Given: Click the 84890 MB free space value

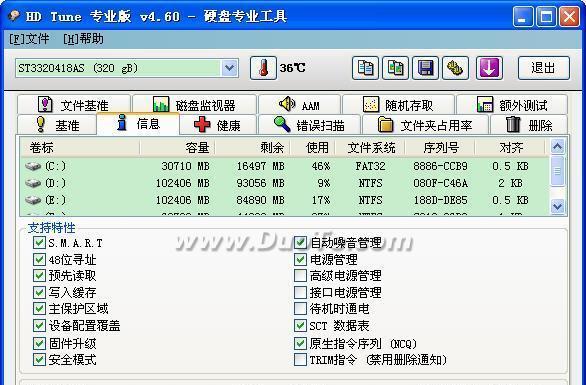Looking at the screenshot, I should coord(260,200).
